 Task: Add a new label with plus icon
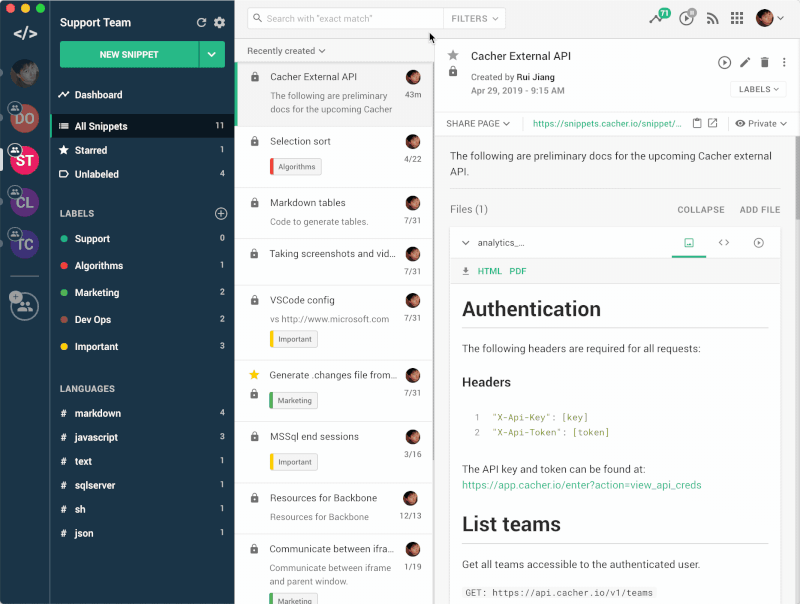click(221, 213)
